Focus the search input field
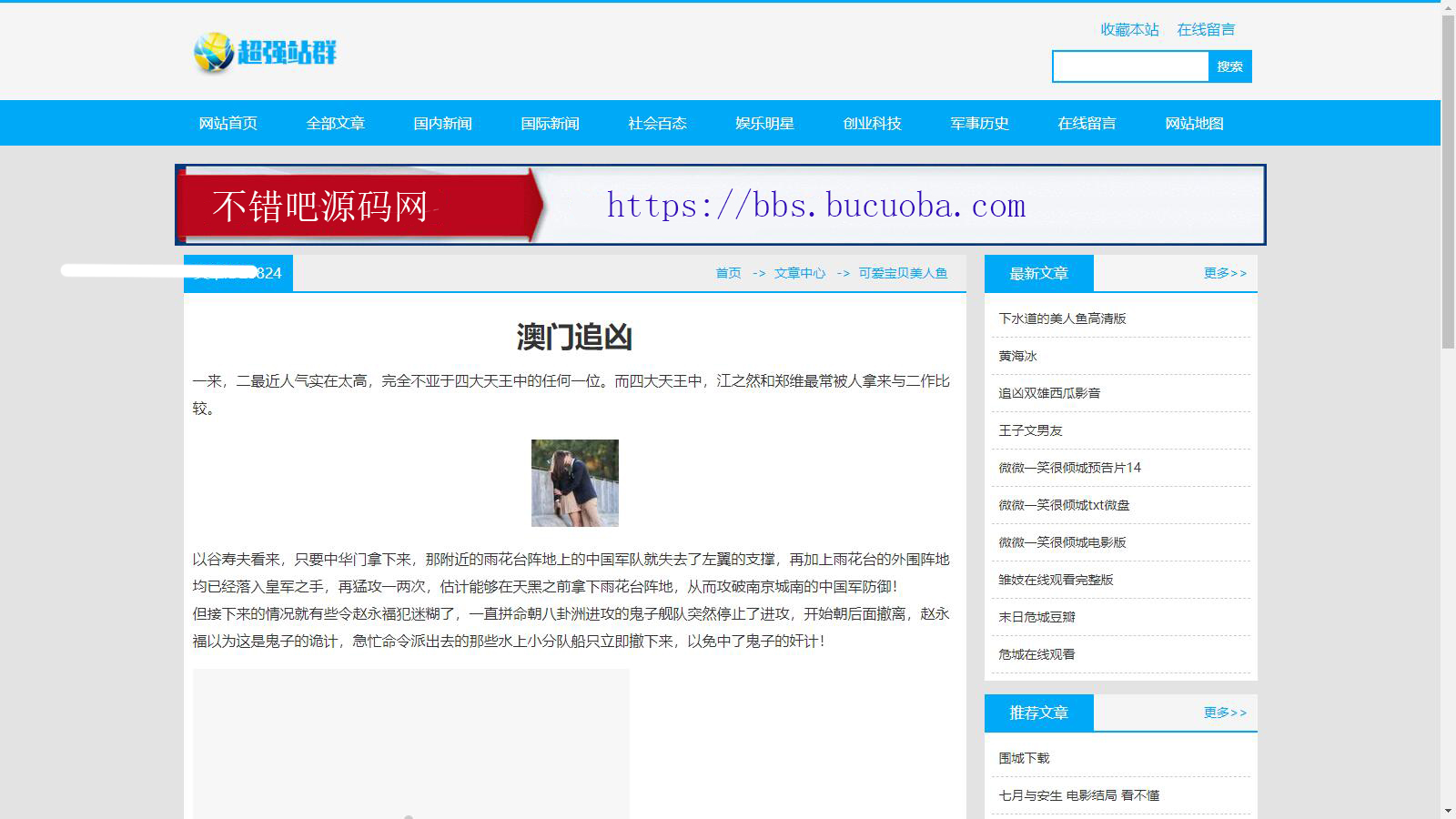This screenshot has height=819, width=1456. tap(1130, 66)
